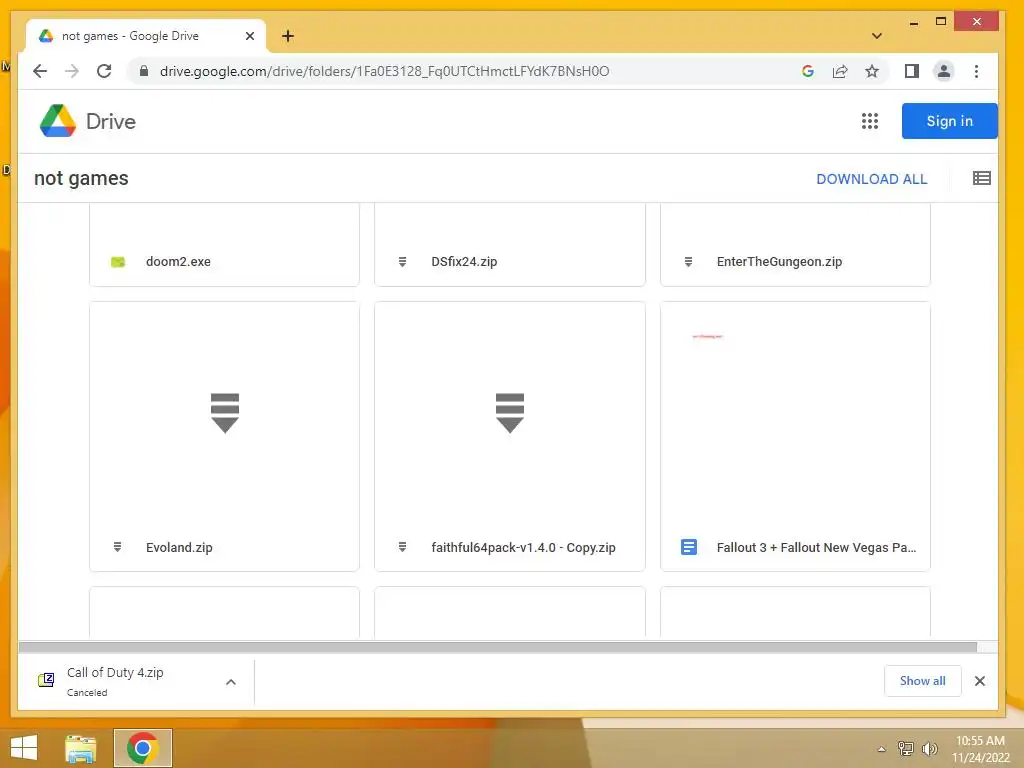This screenshot has height=768, width=1024.
Task: Select the 'not games - Google Drive' tab
Action: [146, 36]
